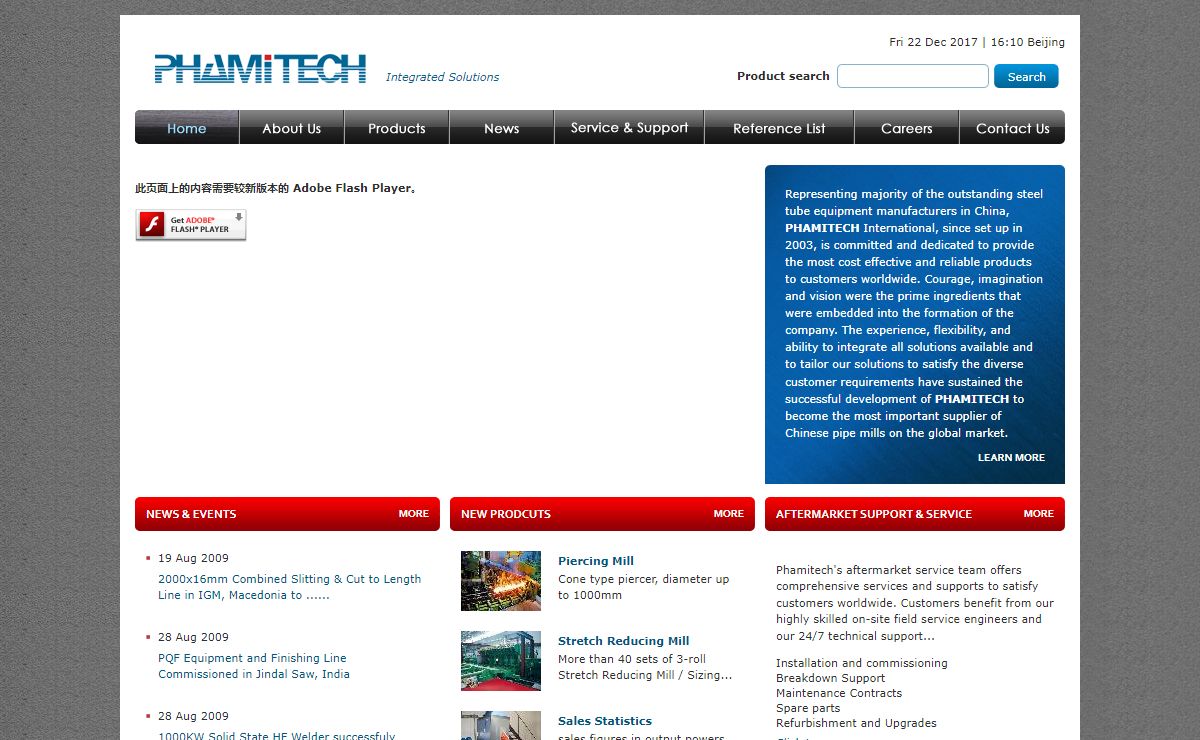Open the Home menu tab

[187, 128]
